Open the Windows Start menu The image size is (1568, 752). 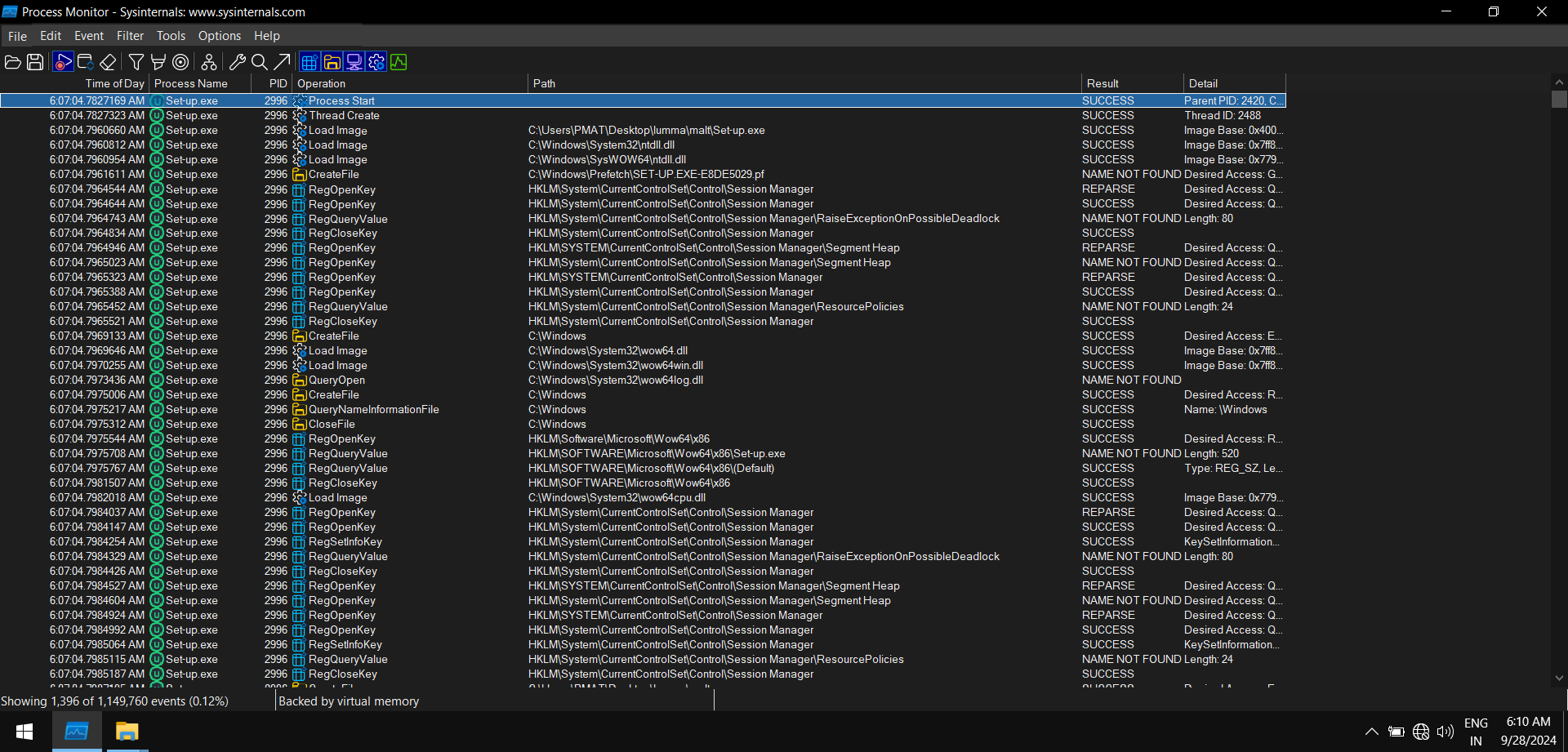(x=24, y=732)
